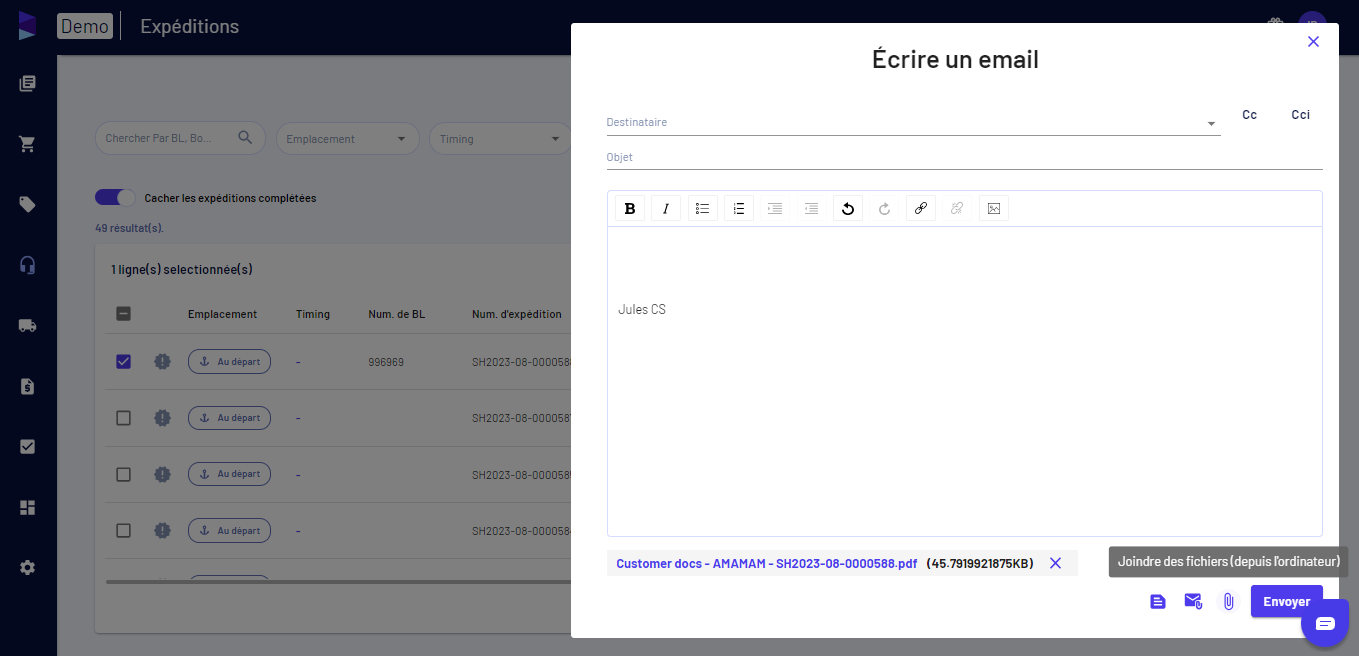Open the truck shipments sidebar icon
This screenshot has width=1359, height=656.
tap(27, 325)
